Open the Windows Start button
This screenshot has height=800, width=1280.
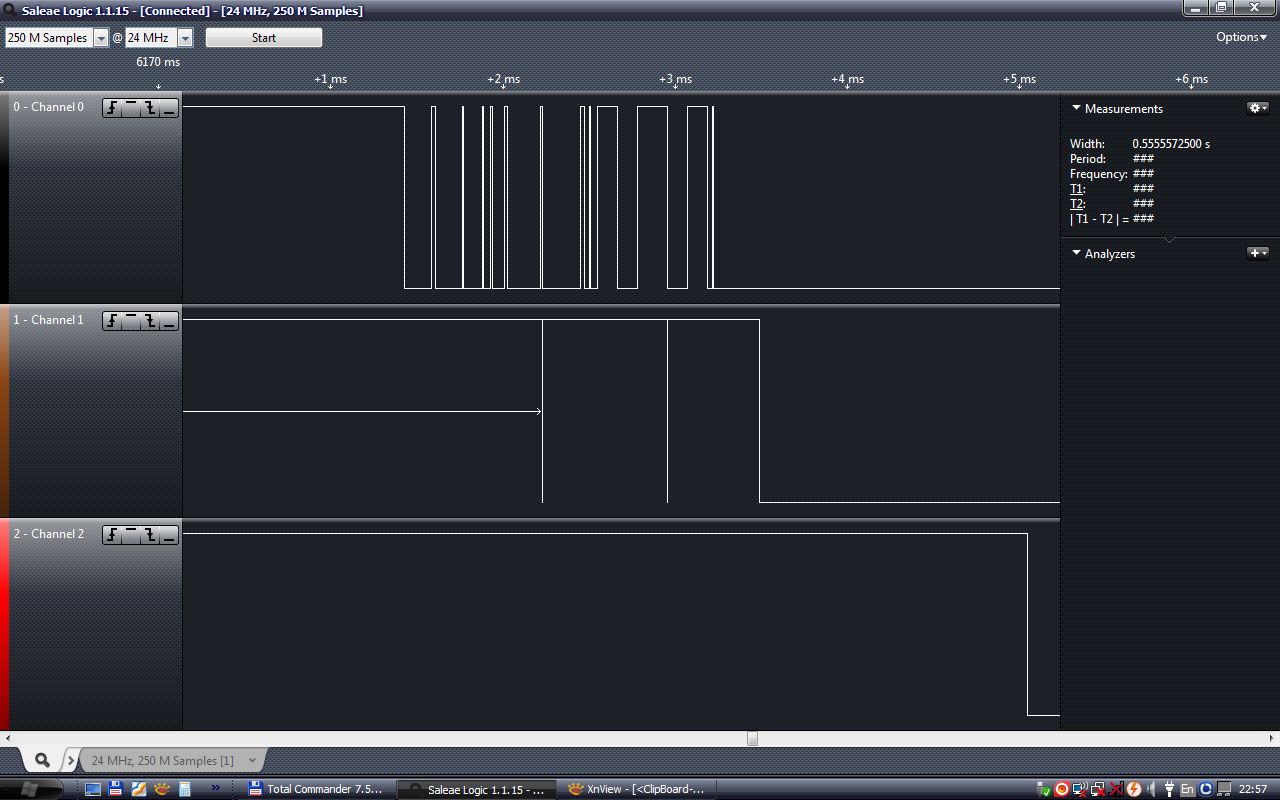[28, 789]
